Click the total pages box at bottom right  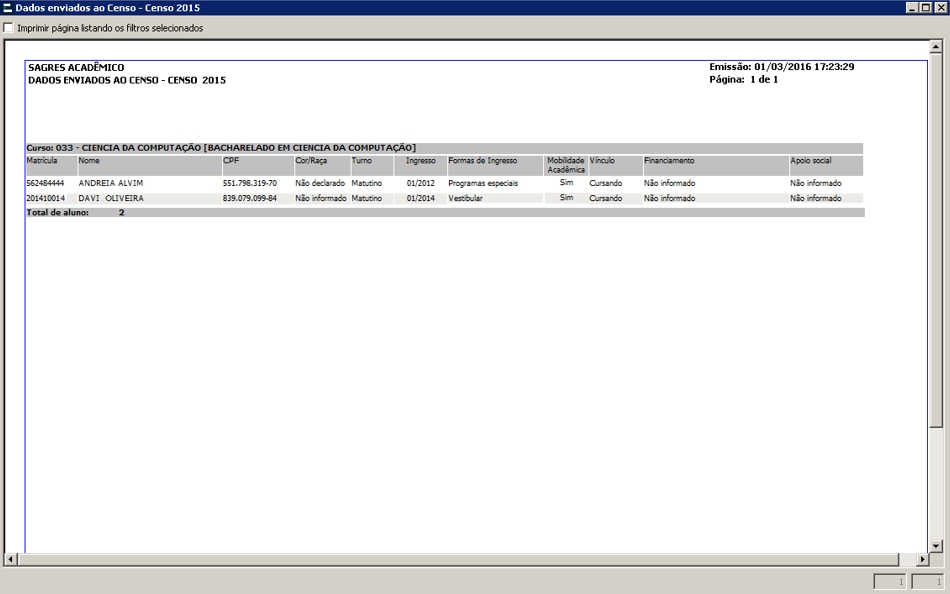[x=931, y=581]
